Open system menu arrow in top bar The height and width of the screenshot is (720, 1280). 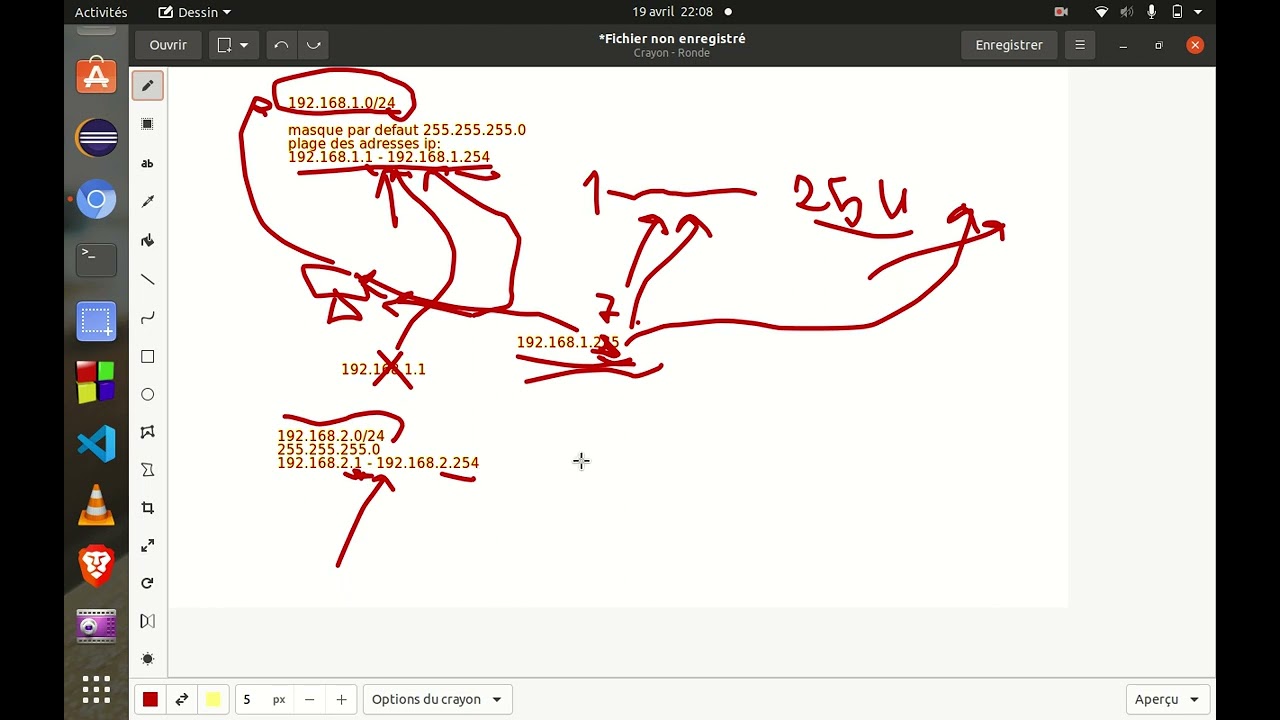click(x=1198, y=12)
